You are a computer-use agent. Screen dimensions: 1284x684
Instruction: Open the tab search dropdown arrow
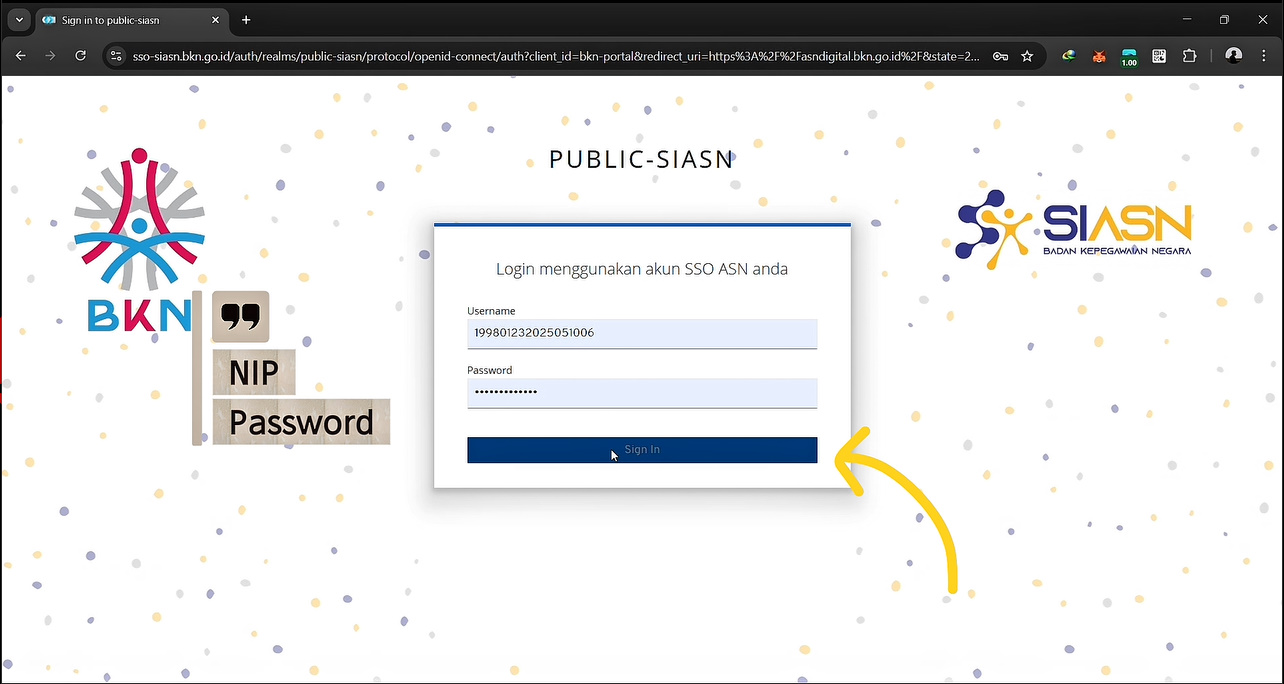pos(17,20)
